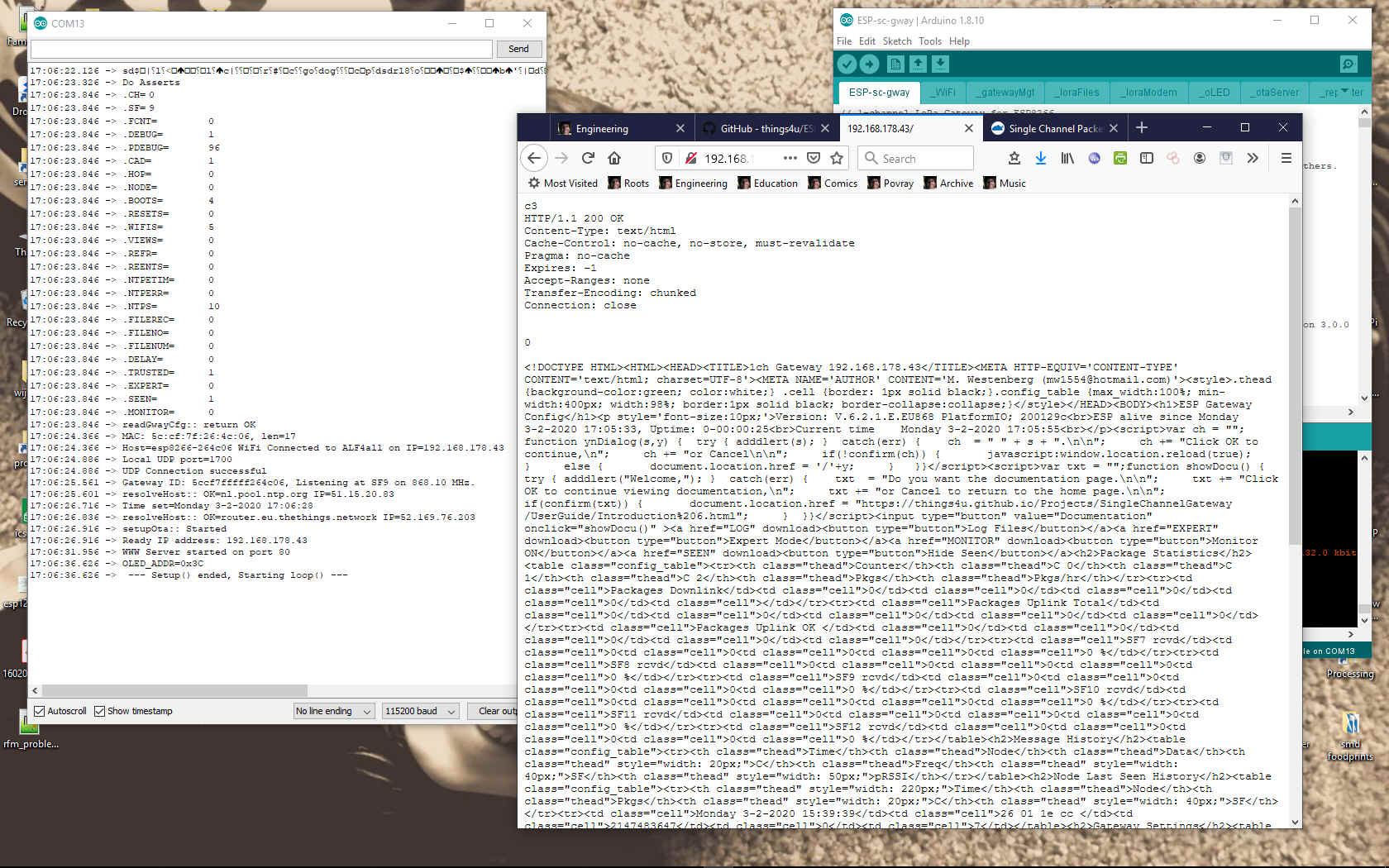Open the Engineering bookmarks folder
The width and height of the screenshot is (1389, 868).
693,184
